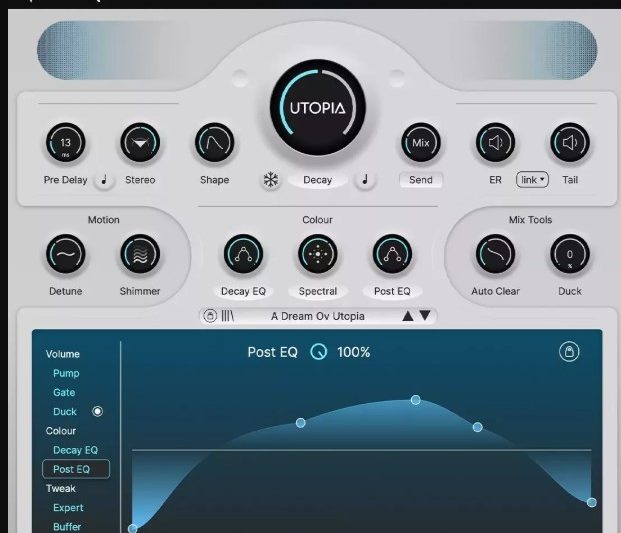Click the Shape envelope knob
This screenshot has height=533, width=621.
214,143
